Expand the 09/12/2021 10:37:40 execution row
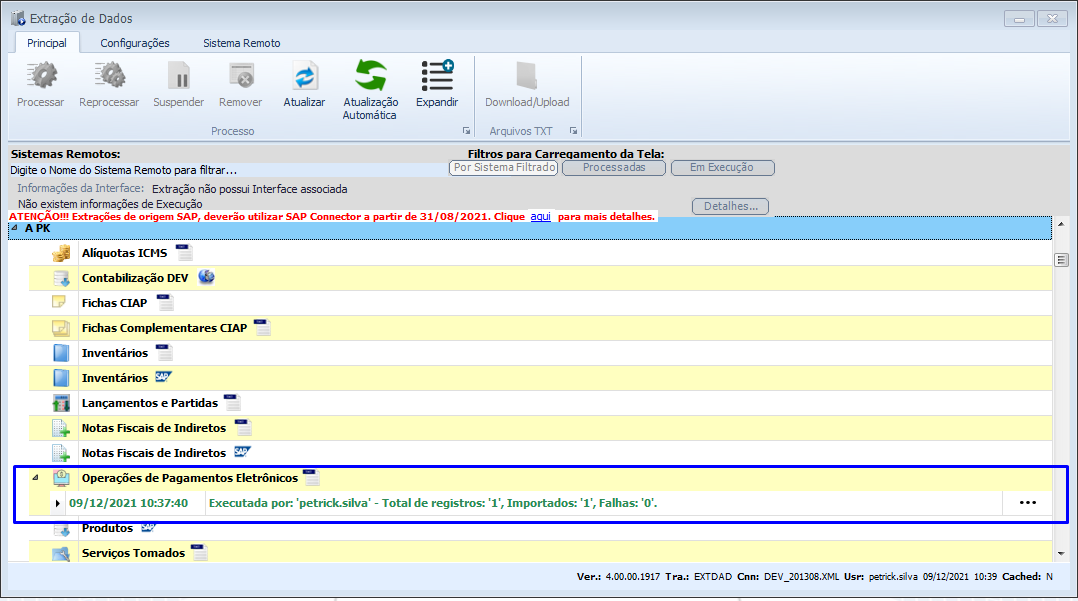The image size is (1078, 601). 58,503
